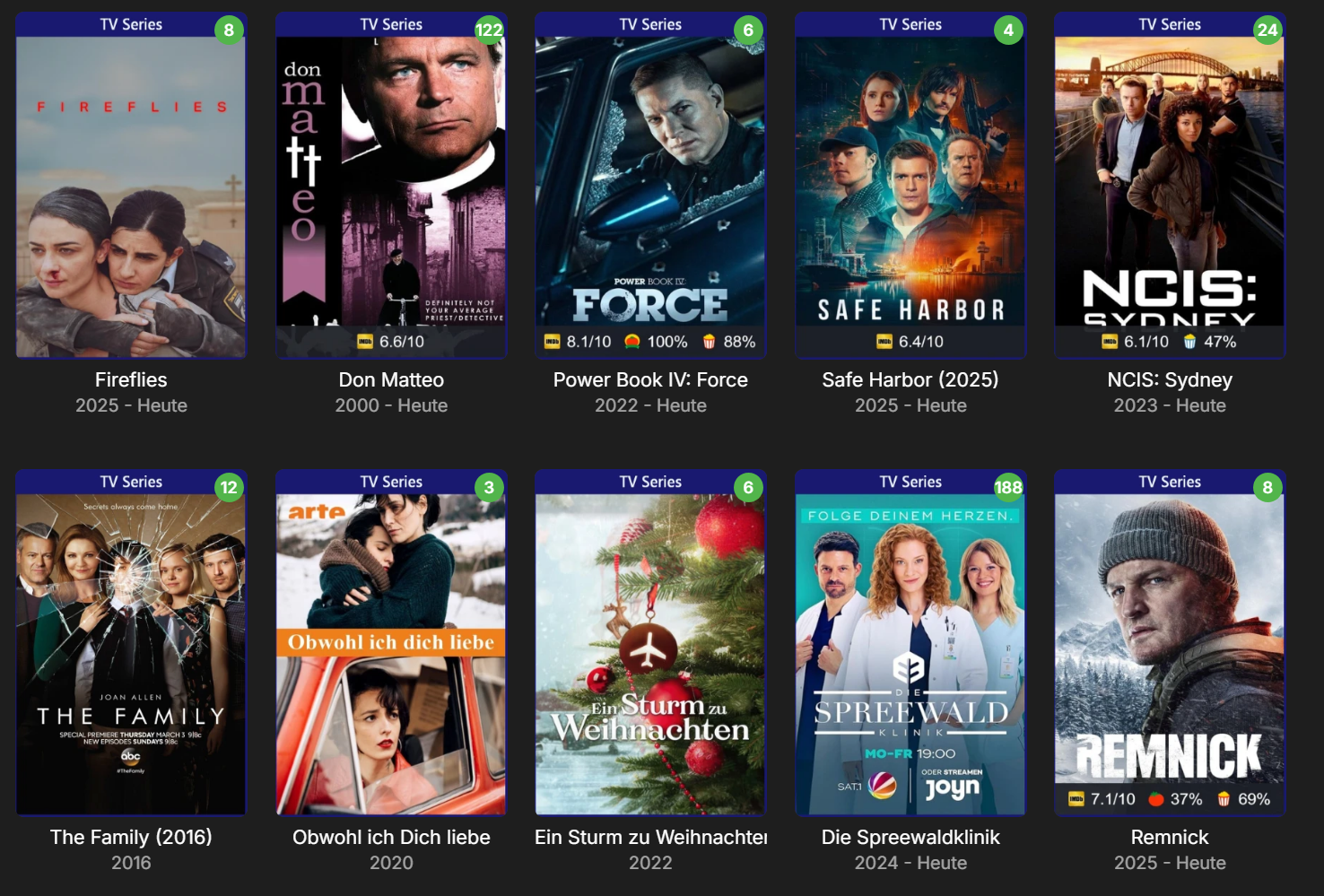Screen dimensions: 1324x896
Task: Open the Fireflies poster thumbnail
Action: [x=131, y=196]
